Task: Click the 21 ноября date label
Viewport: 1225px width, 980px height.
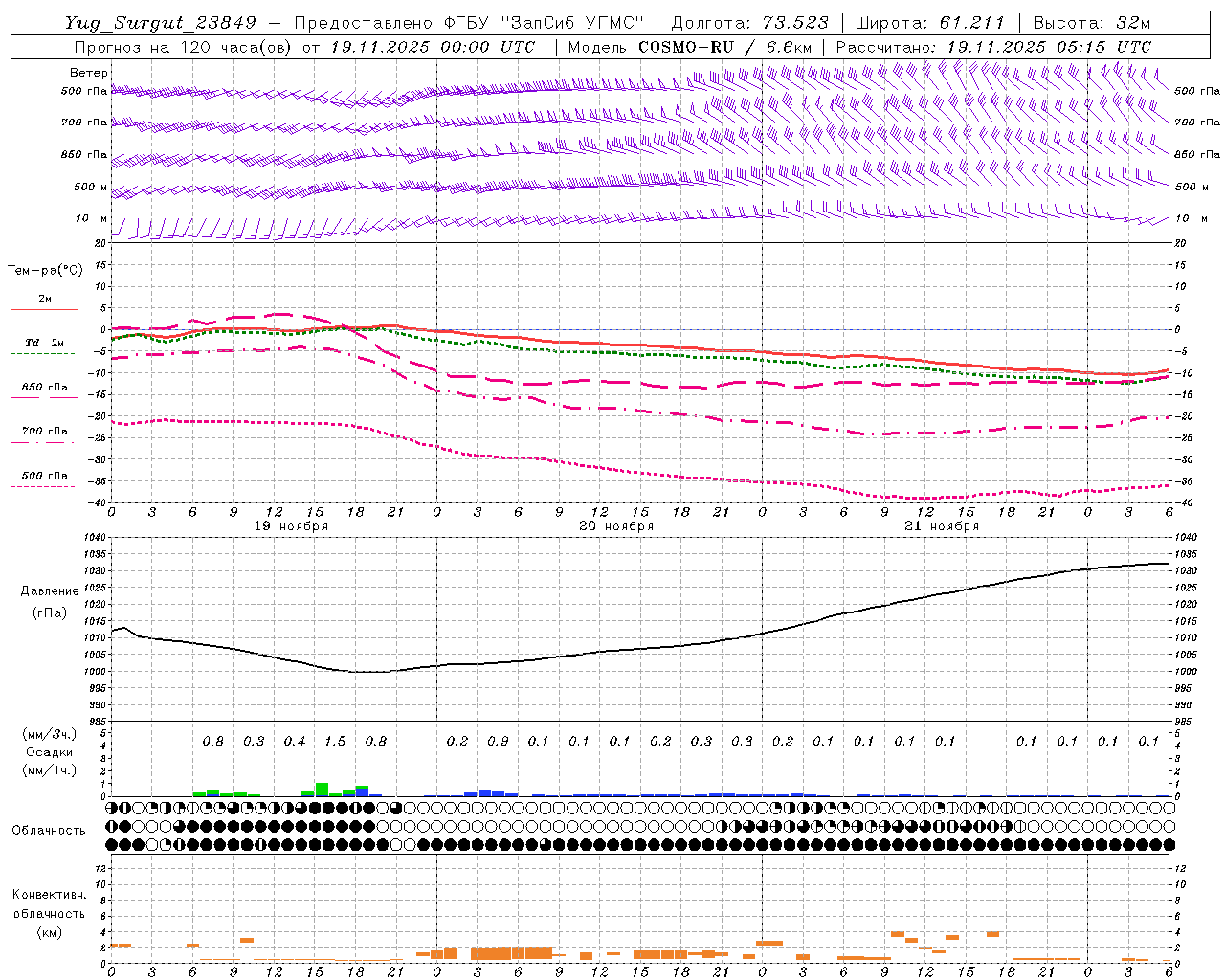Action: (942, 526)
